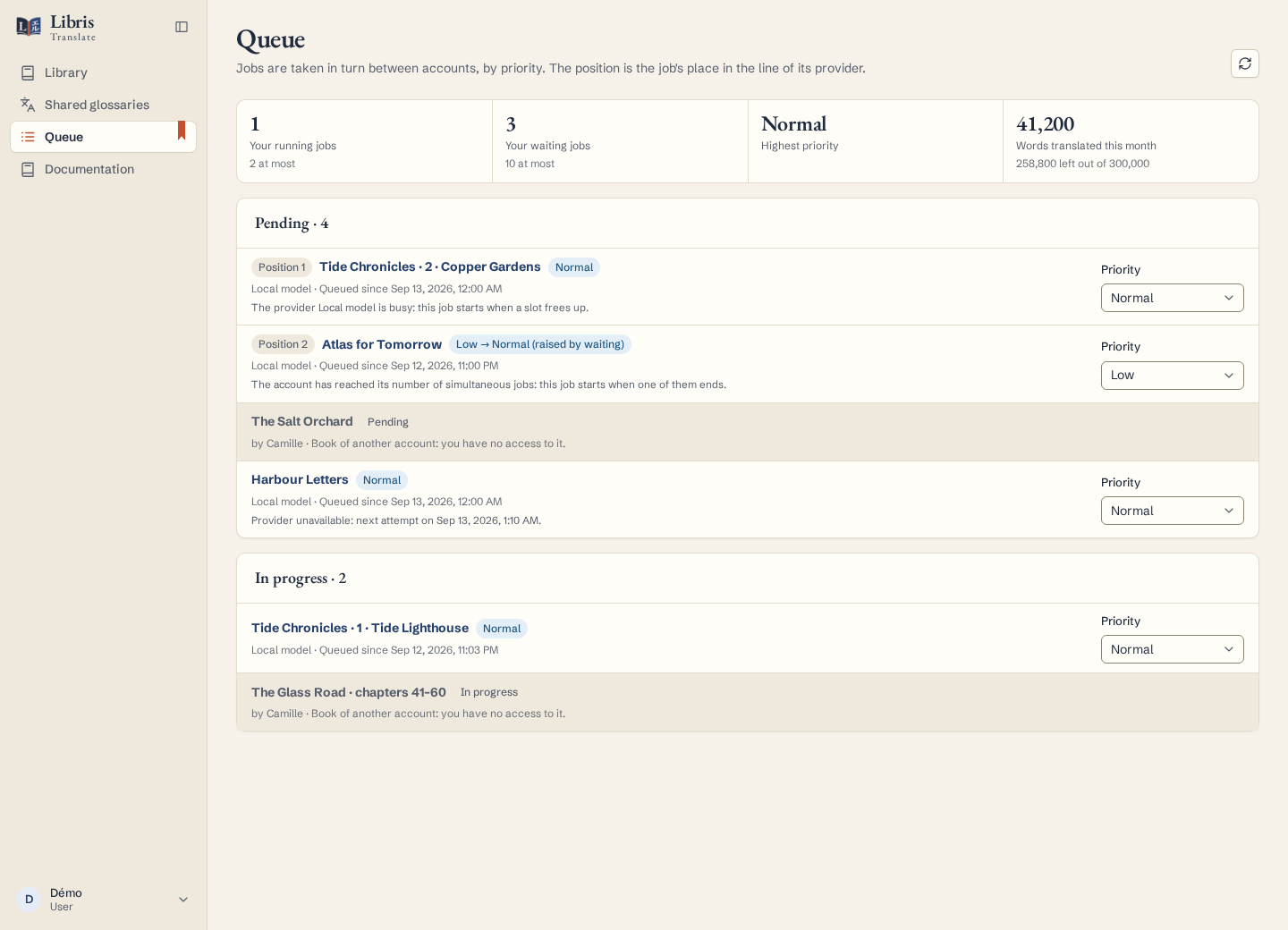Open the Atlas for Tomorrow book link
Viewport: 1288px width, 930px height.
tap(382, 344)
